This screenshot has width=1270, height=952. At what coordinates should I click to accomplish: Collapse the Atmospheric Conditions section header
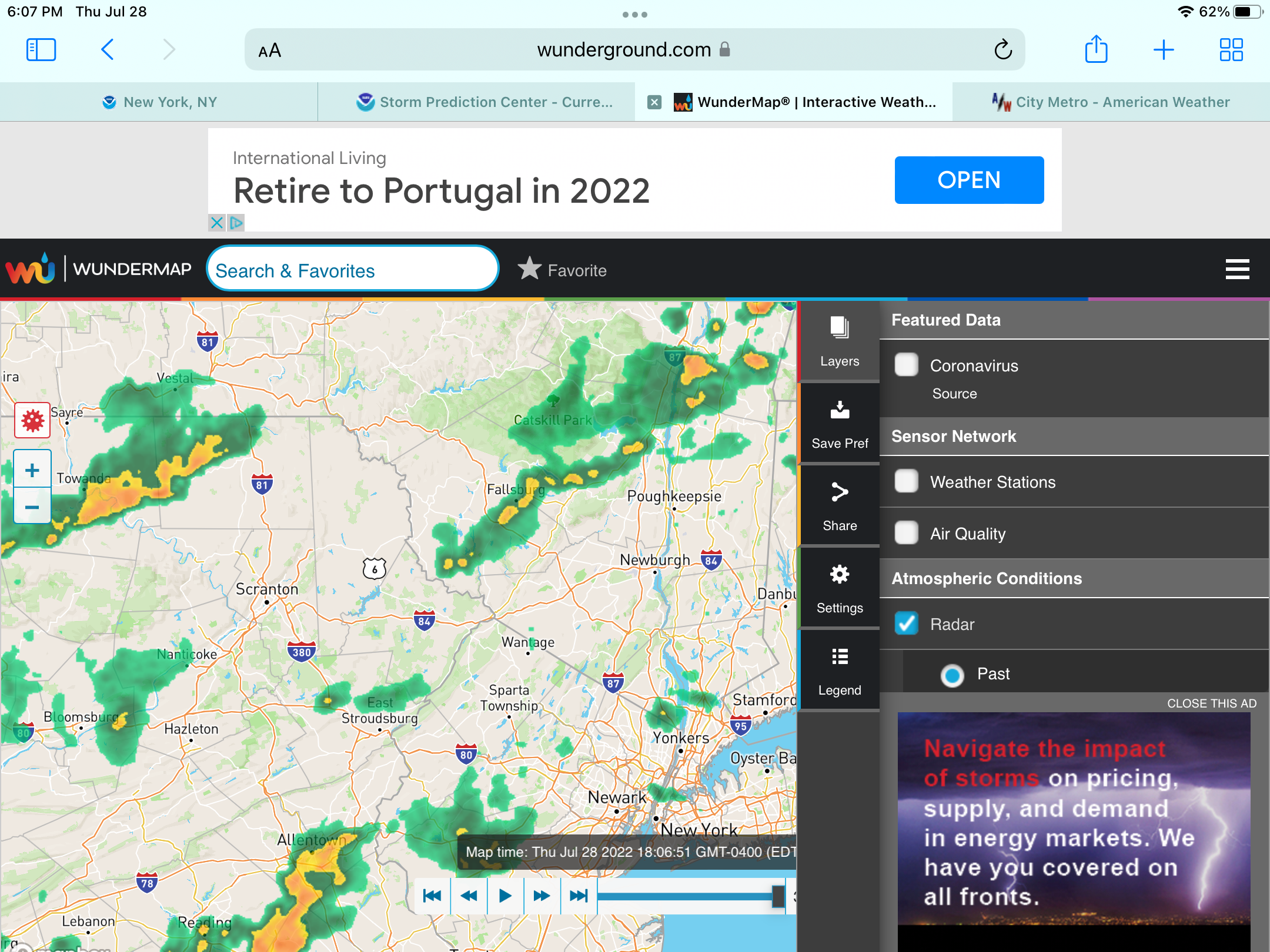(x=1074, y=579)
